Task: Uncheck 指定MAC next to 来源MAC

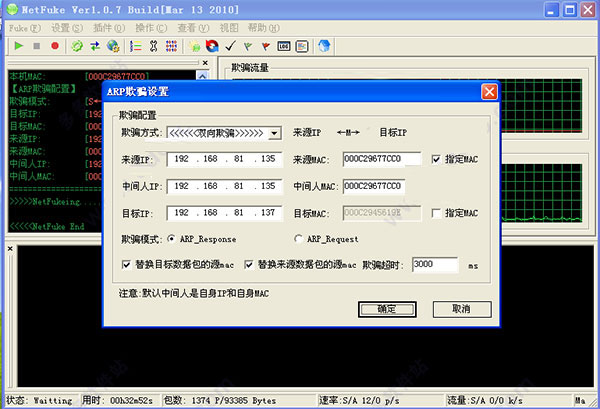Action: (436, 159)
